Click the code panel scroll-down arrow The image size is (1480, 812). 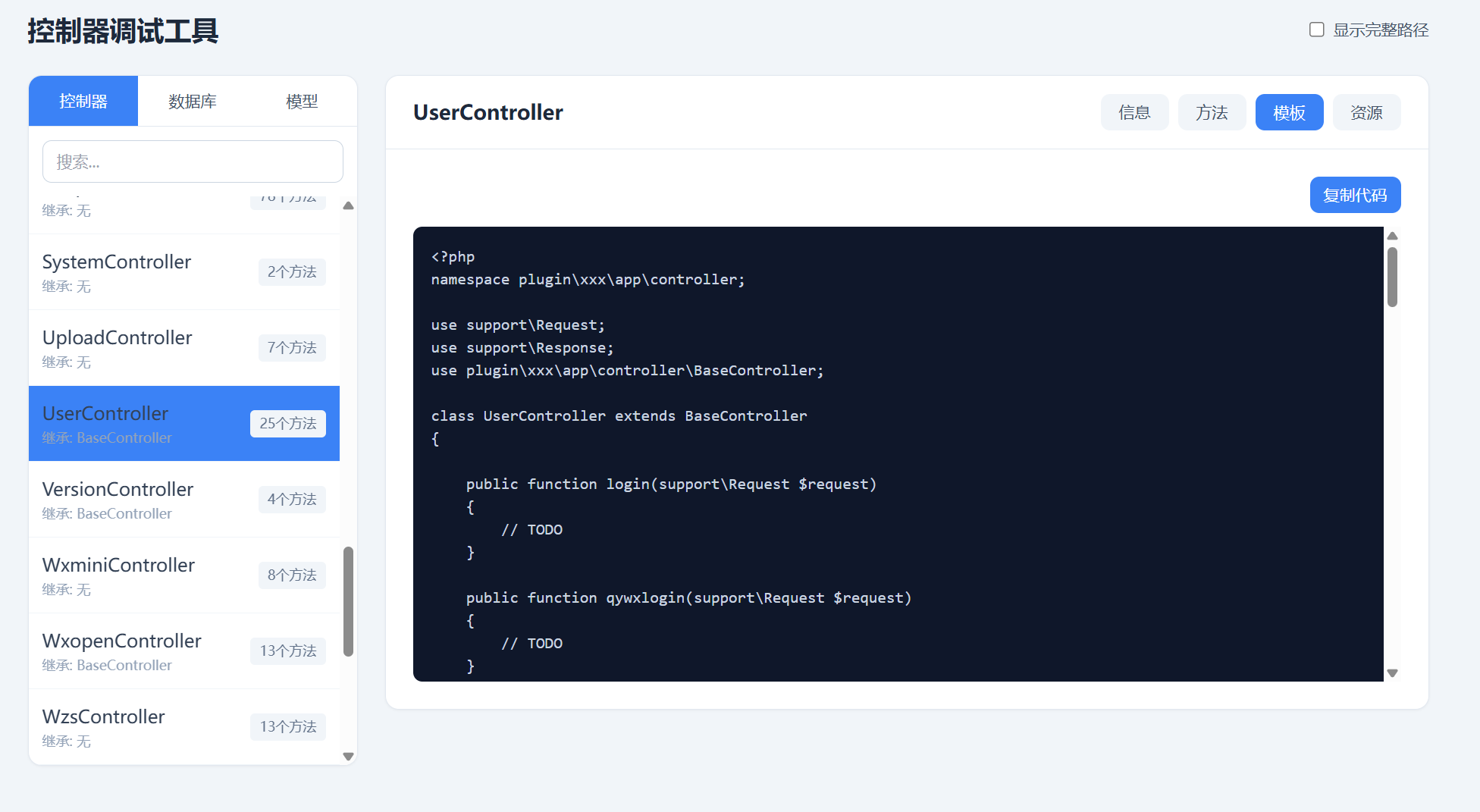pos(1392,672)
